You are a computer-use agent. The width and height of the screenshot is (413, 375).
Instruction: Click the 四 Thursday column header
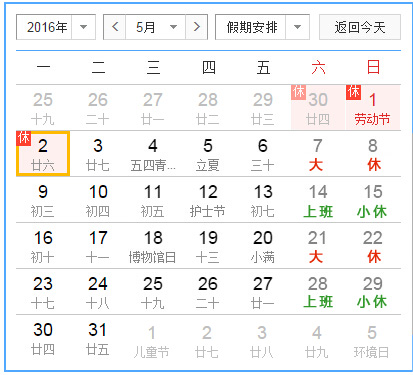209,68
